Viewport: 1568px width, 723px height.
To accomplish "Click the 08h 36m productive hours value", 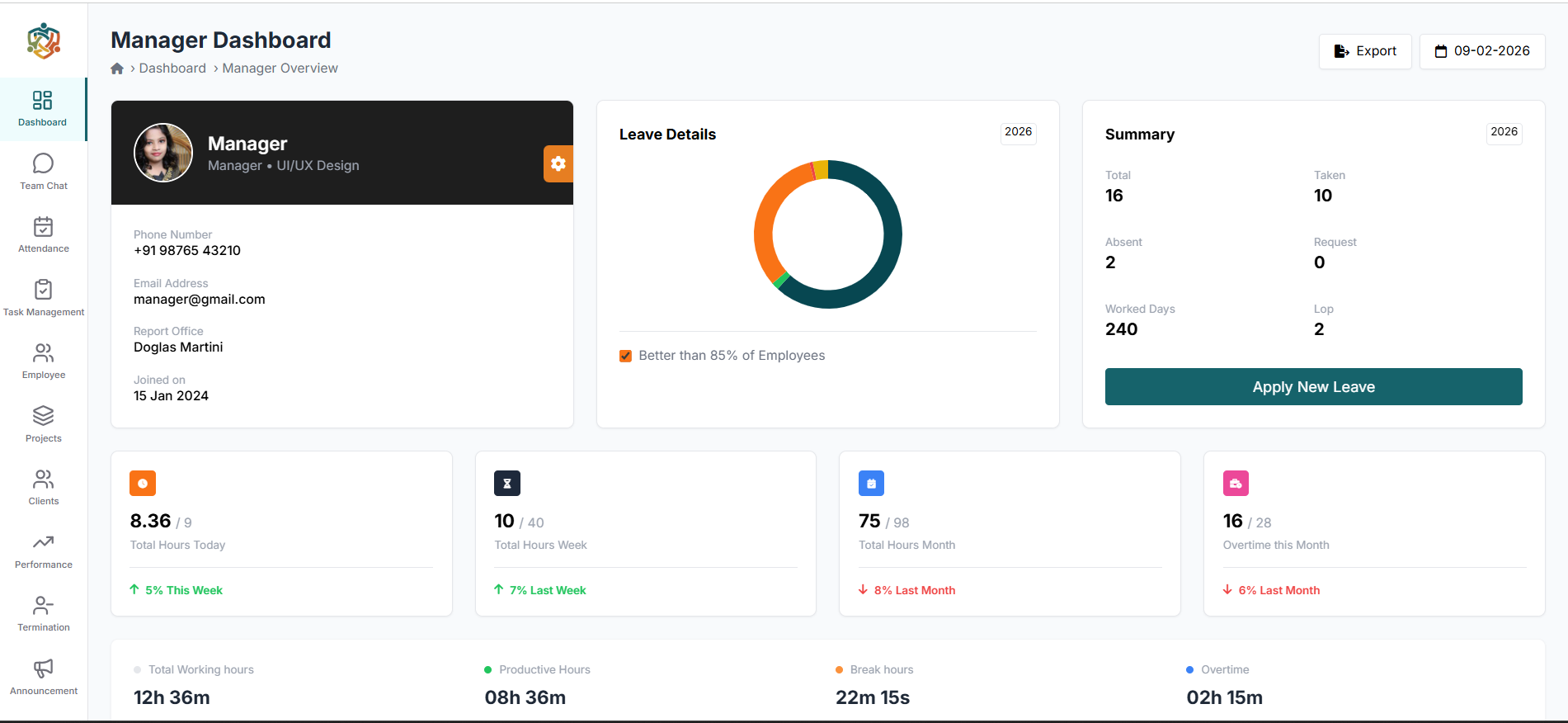I will pyautogui.click(x=525, y=697).
